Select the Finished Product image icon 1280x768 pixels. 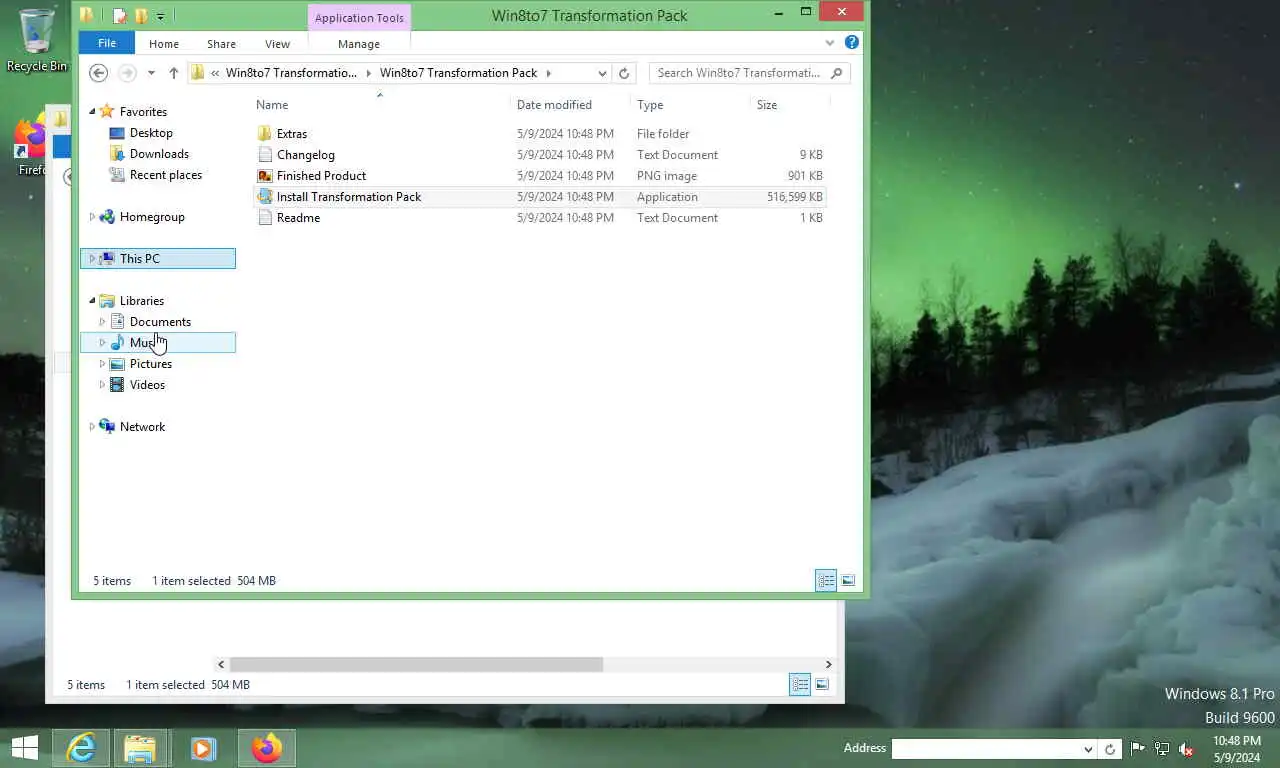point(264,176)
